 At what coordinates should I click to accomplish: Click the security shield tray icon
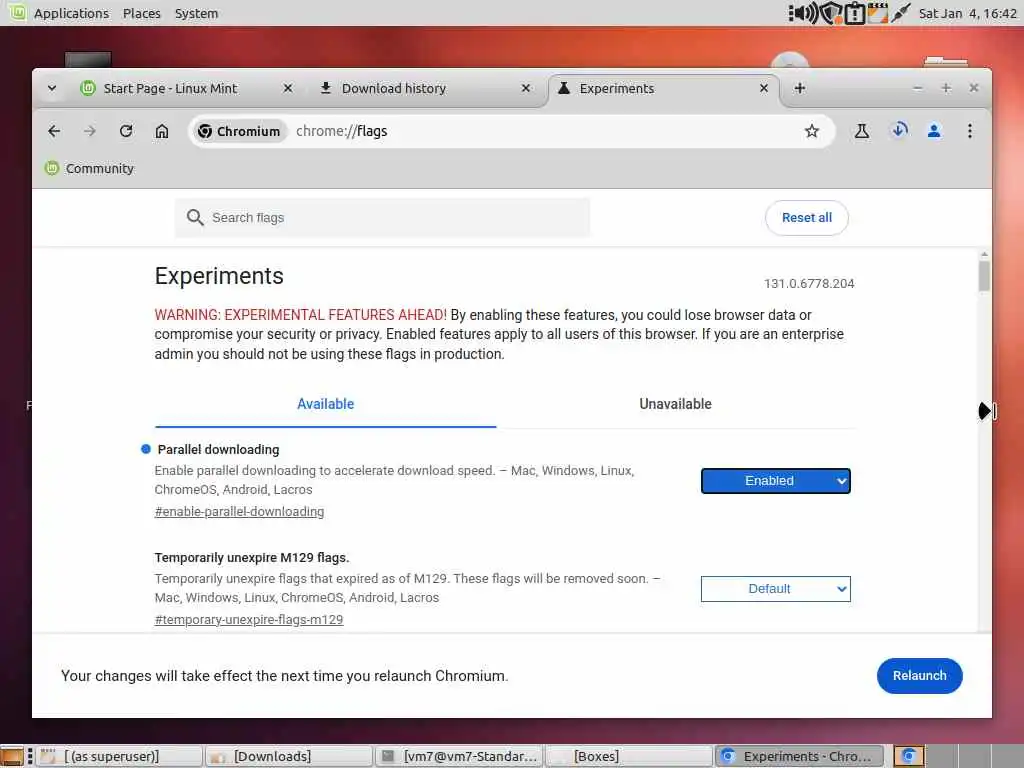830,13
